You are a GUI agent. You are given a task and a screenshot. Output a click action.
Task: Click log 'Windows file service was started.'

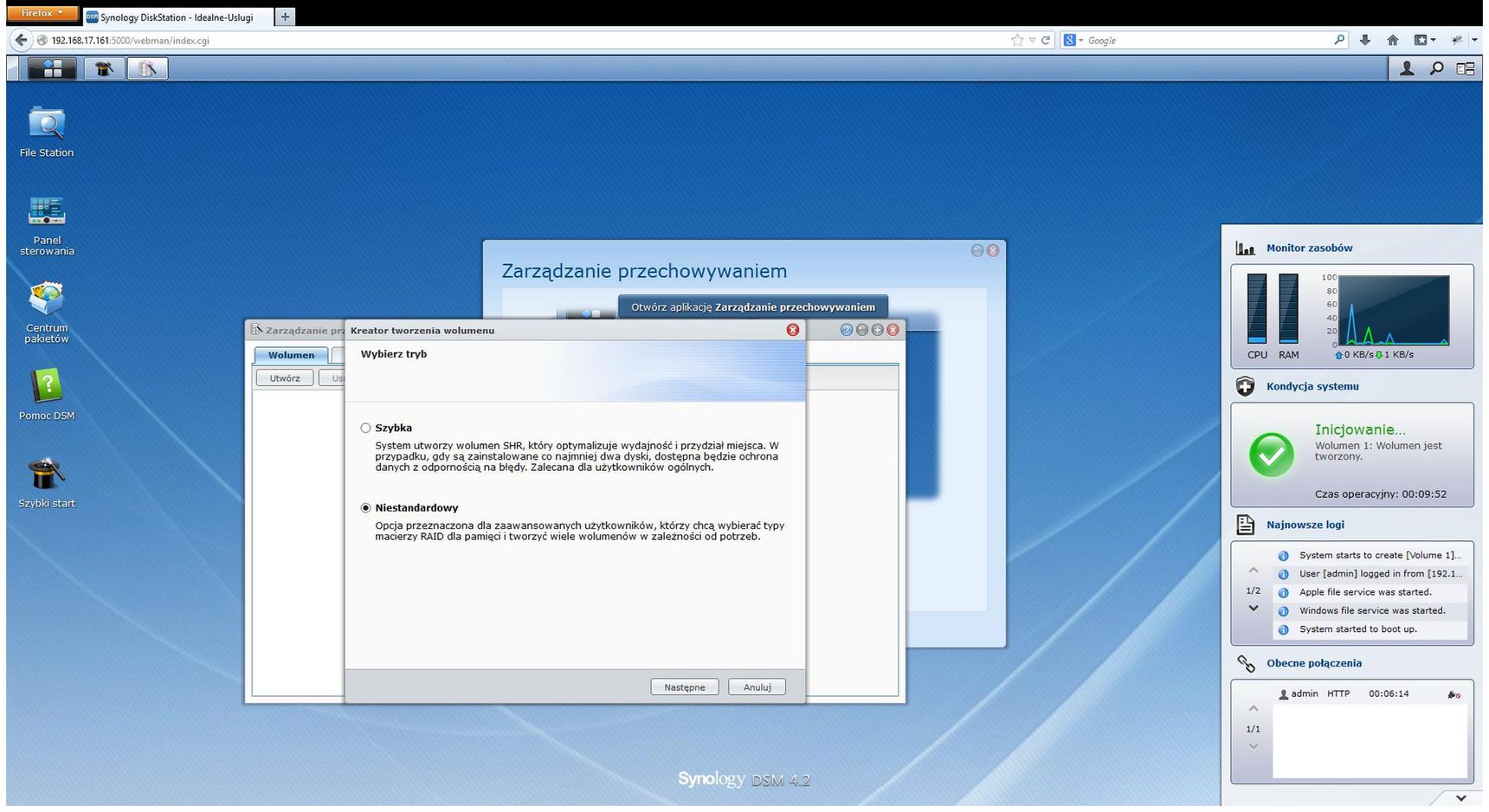click(1372, 611)
